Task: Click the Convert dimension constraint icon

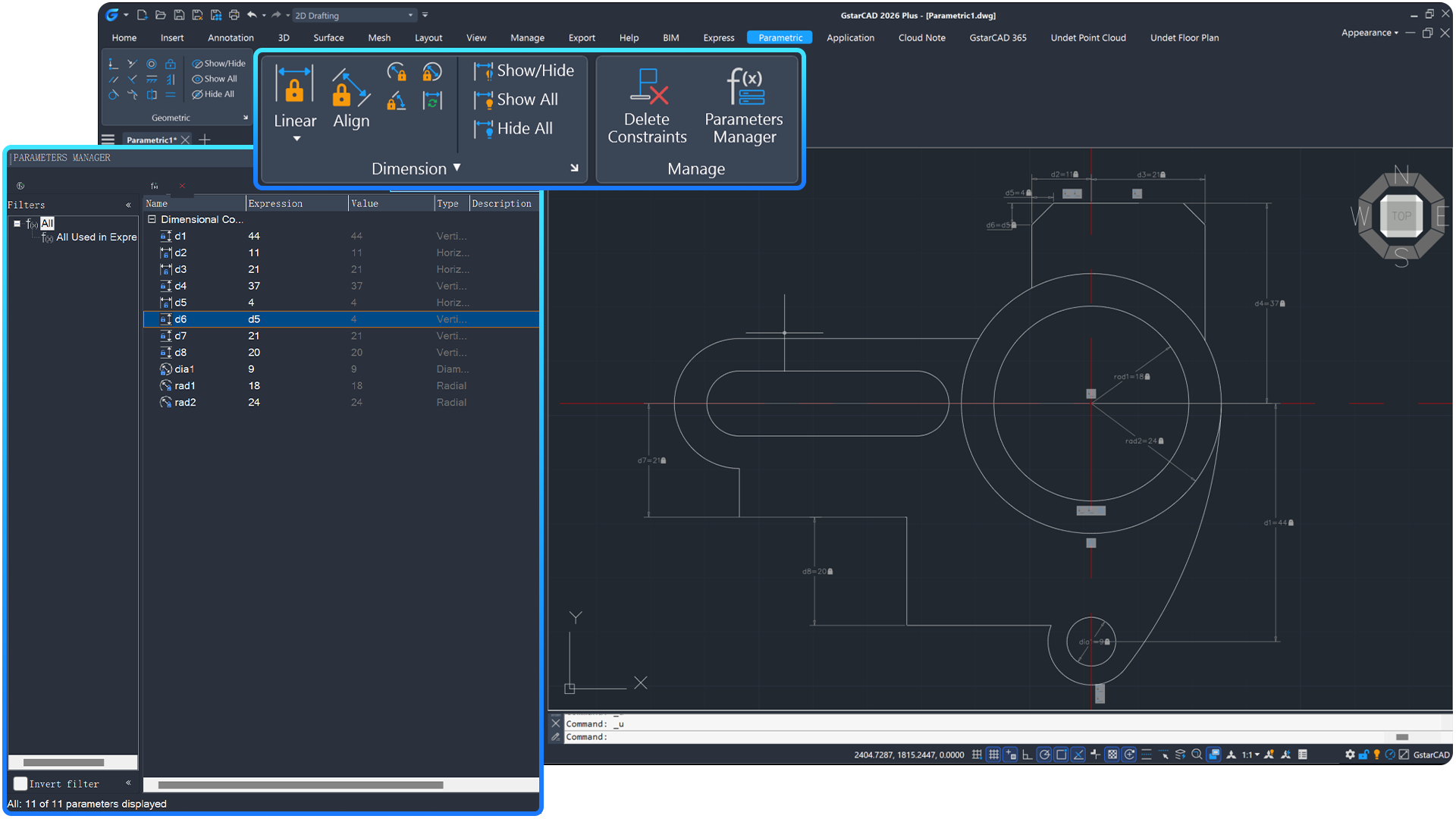Action: pos(432,101)
